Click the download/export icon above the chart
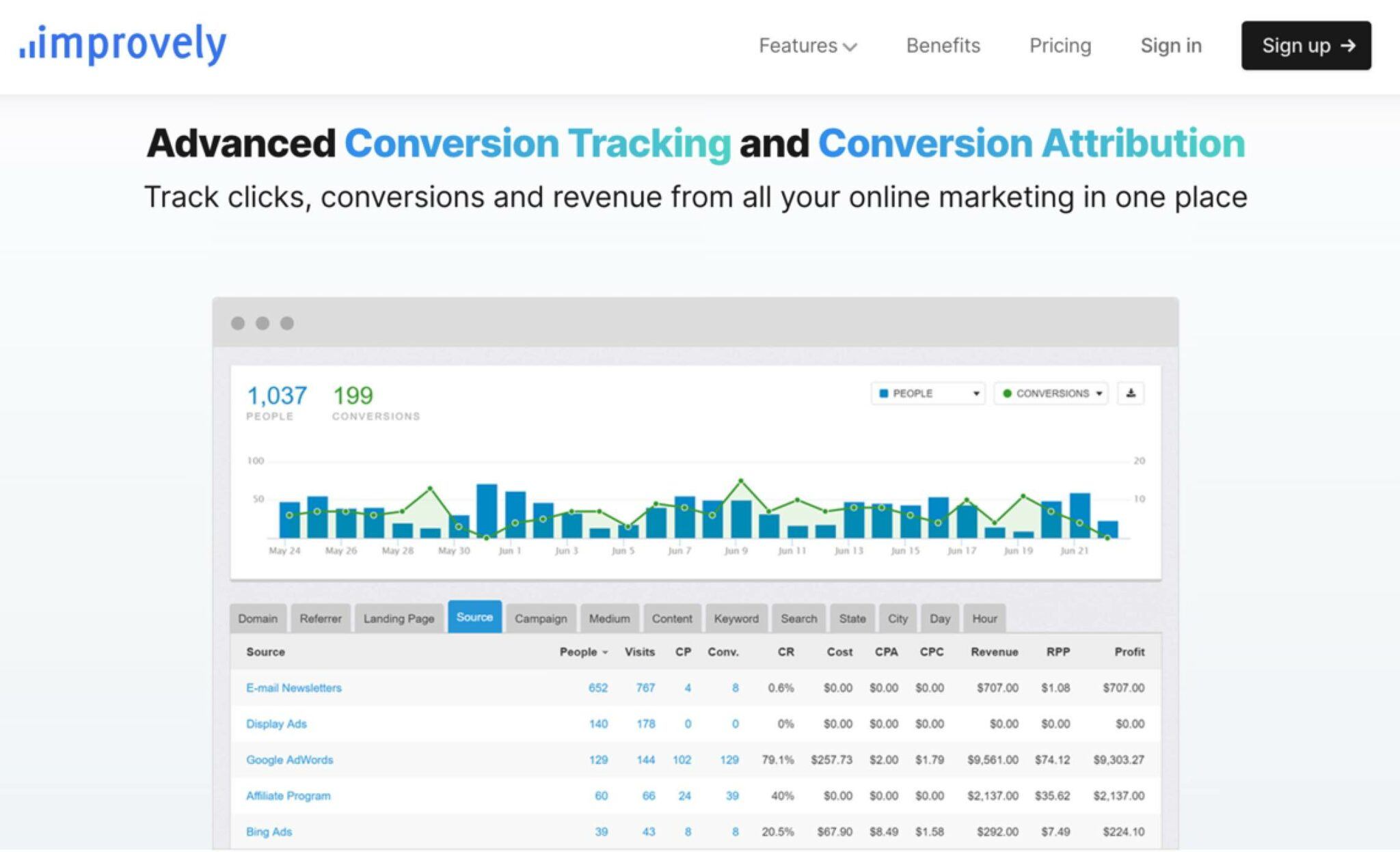 point(1131,393)
